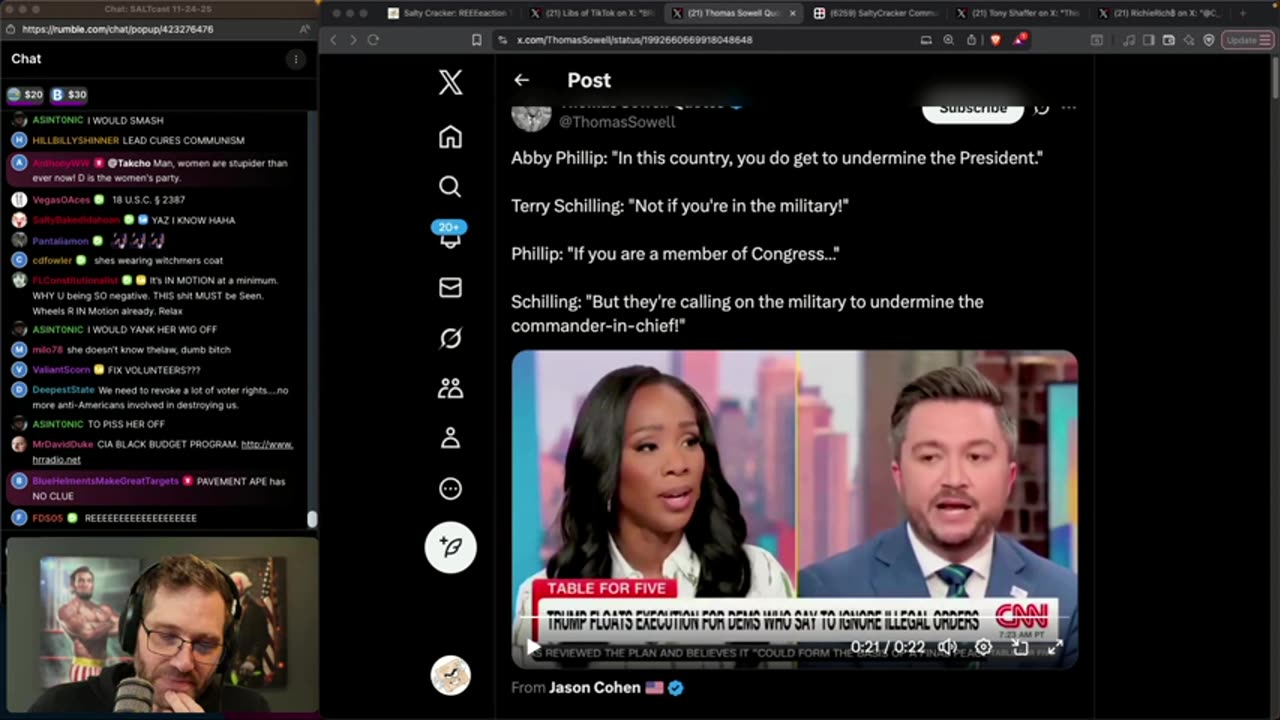Viewport: 1280px width, 720px height.
Task: Mute the video with speaker icon
Action: pos(947,647)
